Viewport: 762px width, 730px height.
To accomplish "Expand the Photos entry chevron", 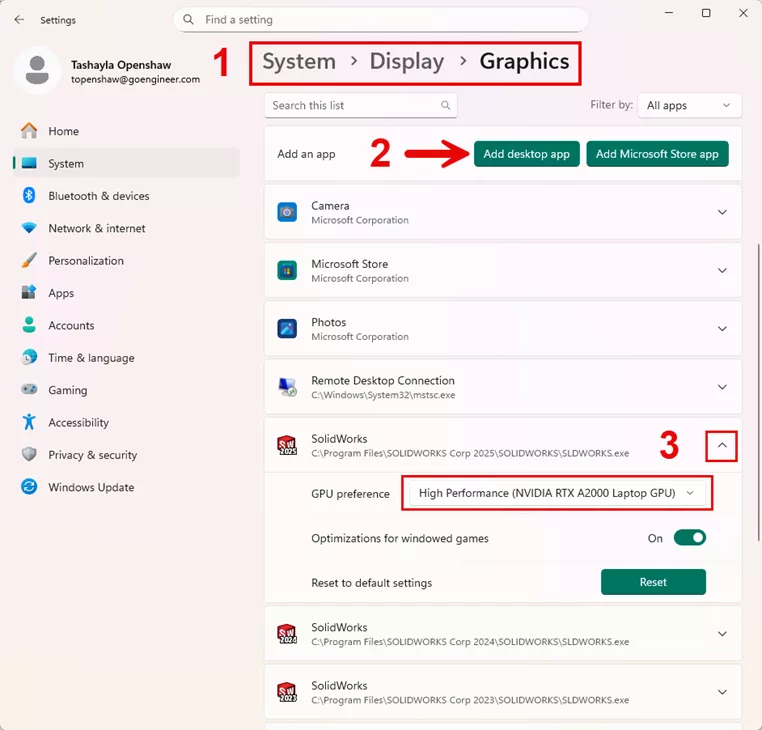I will 722,329.
